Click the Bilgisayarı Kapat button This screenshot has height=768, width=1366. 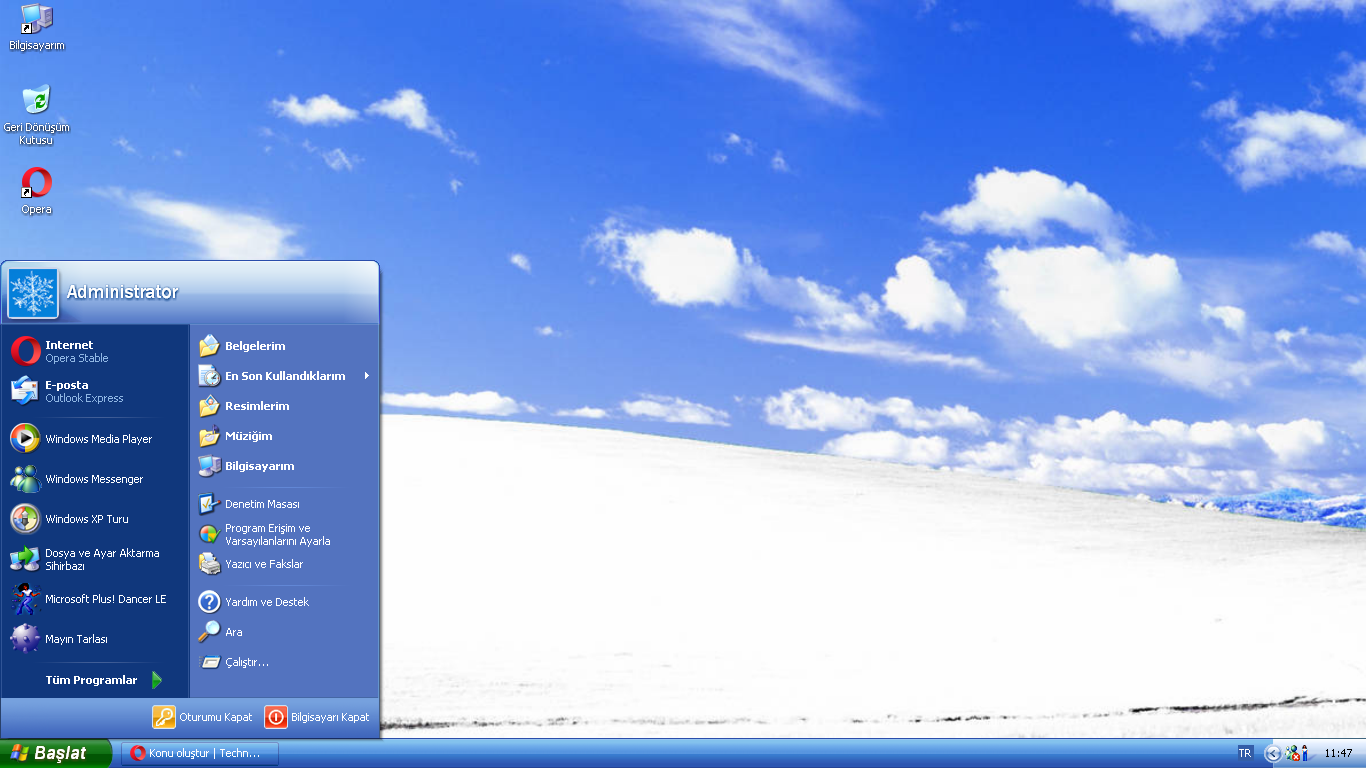tap(317, 717)
